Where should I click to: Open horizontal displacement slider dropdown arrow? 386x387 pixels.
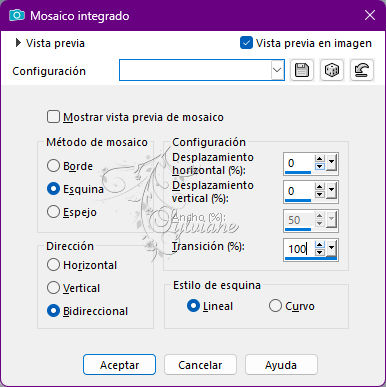pos(331,162)
